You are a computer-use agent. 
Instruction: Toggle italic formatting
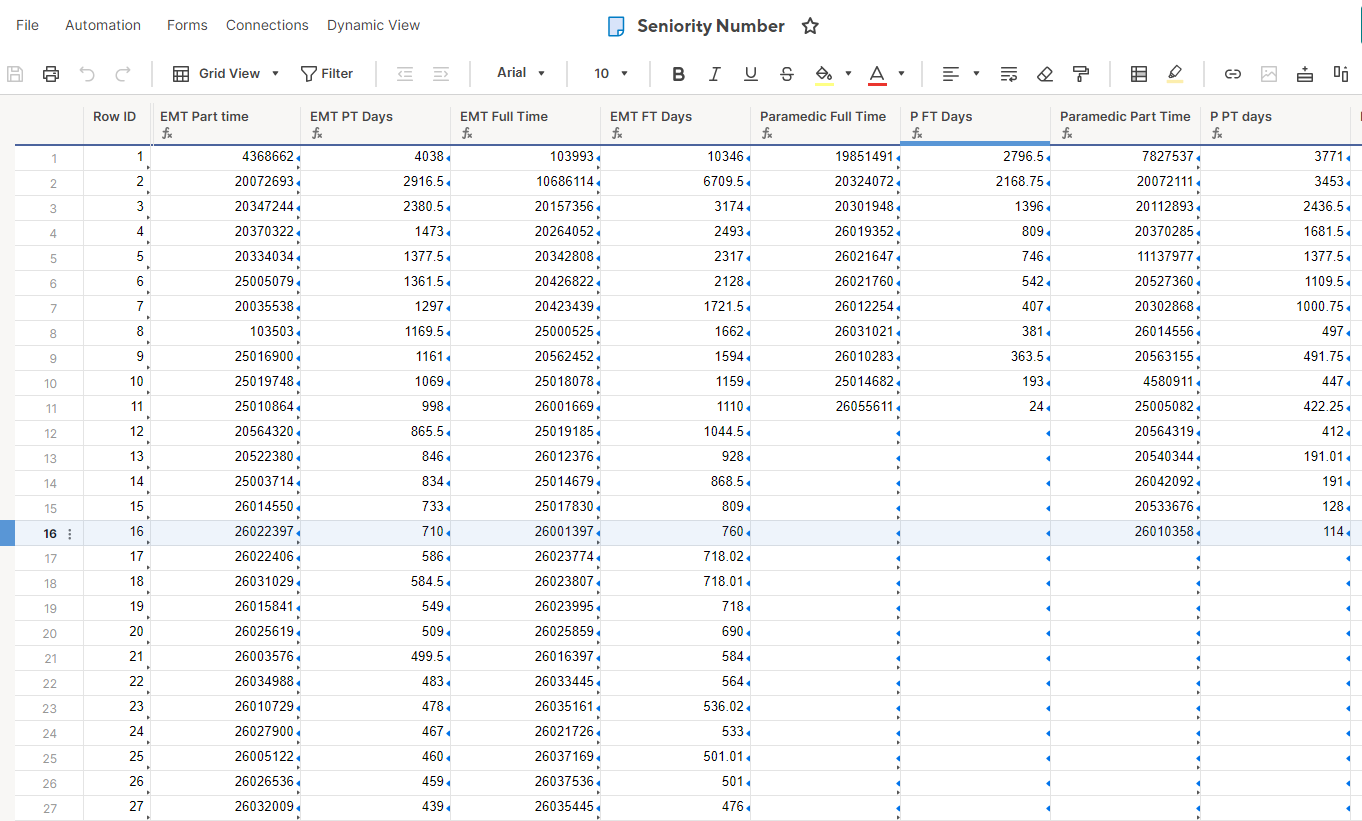pyautogui.click(x=715, y=73)
